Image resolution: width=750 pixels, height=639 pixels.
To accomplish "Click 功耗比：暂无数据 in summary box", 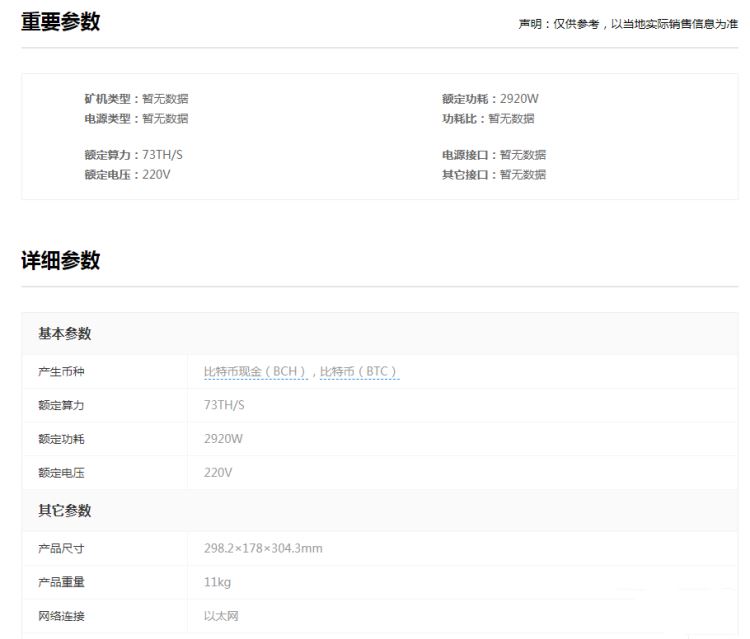I will click(488, 119).
